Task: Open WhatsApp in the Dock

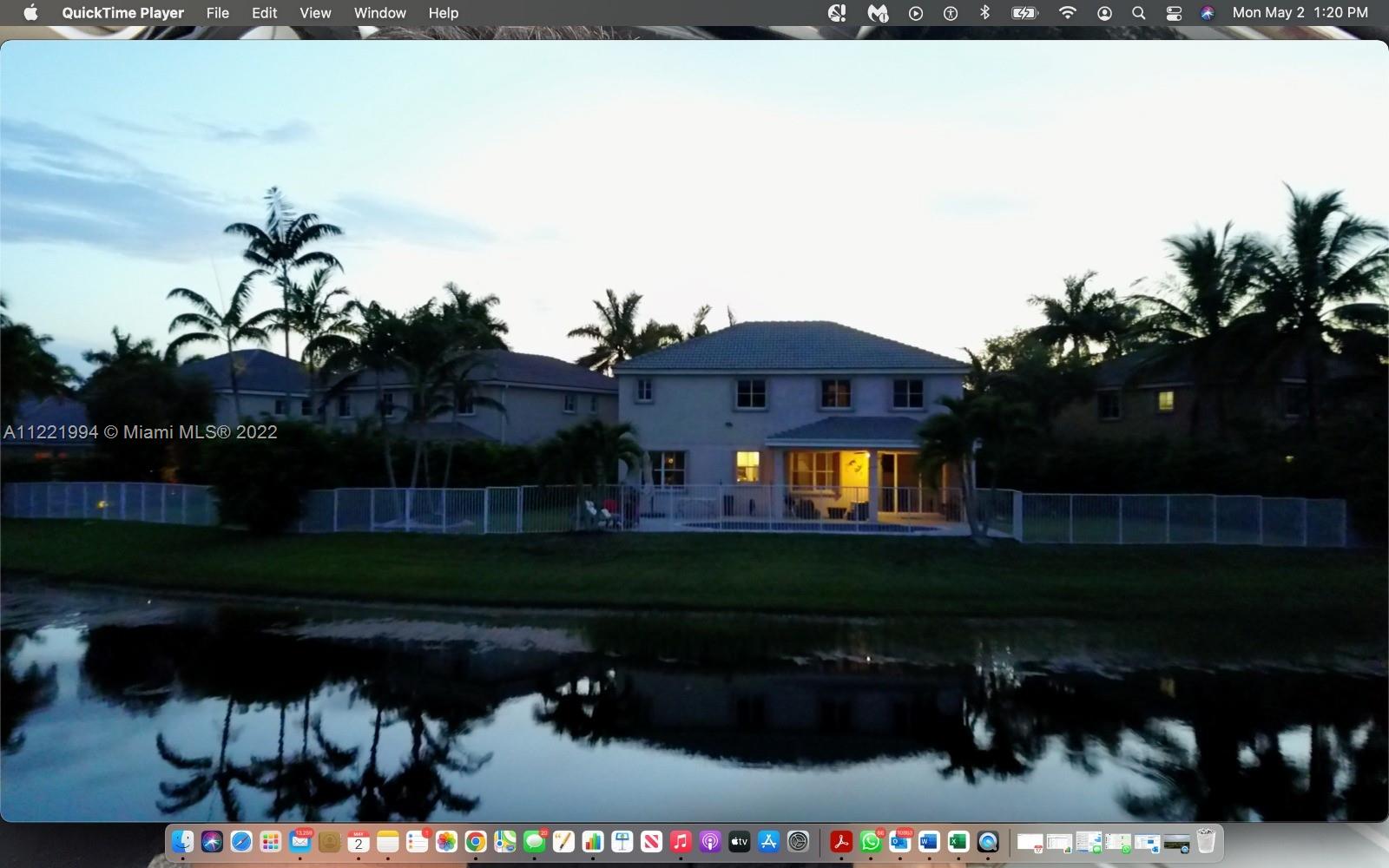Action: (x=870, y=842)
